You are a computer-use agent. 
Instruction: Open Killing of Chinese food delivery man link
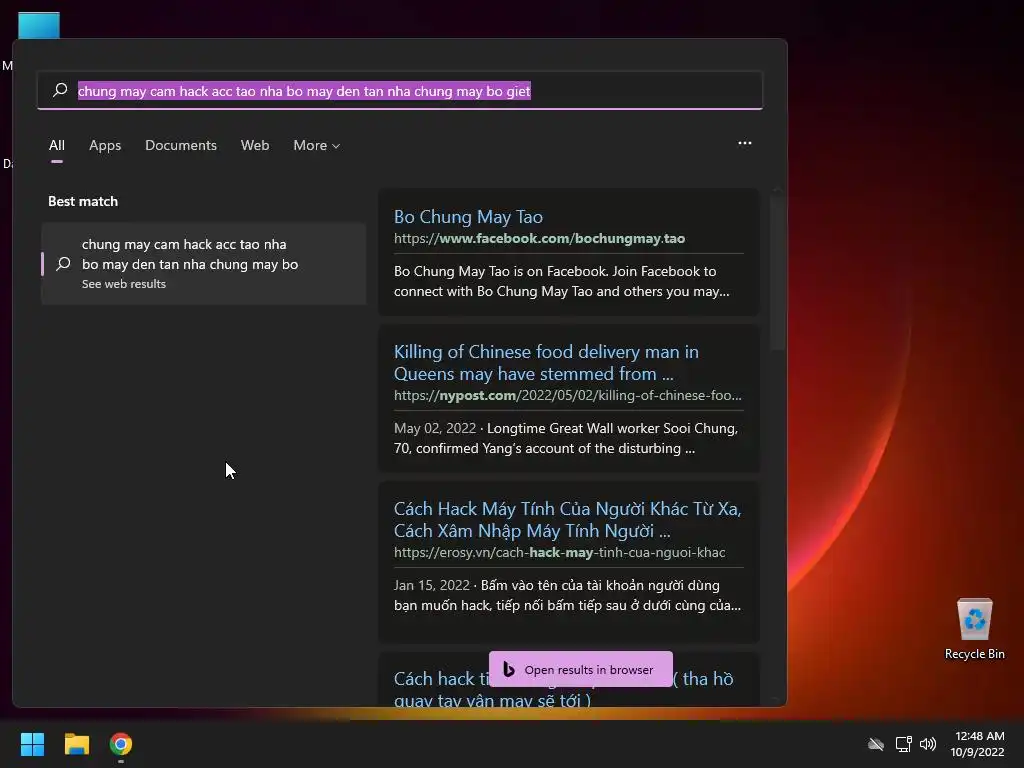(x=546, y=362)
